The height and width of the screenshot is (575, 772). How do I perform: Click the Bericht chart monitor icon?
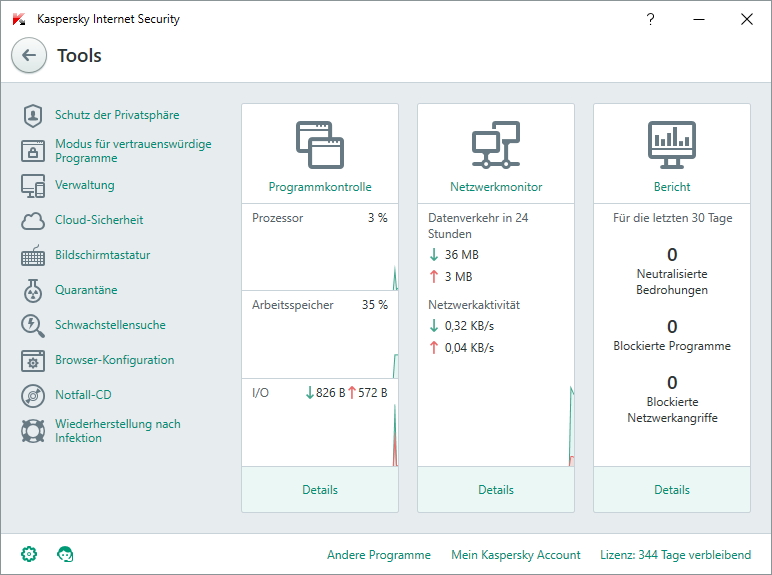[x=672, y=145]
